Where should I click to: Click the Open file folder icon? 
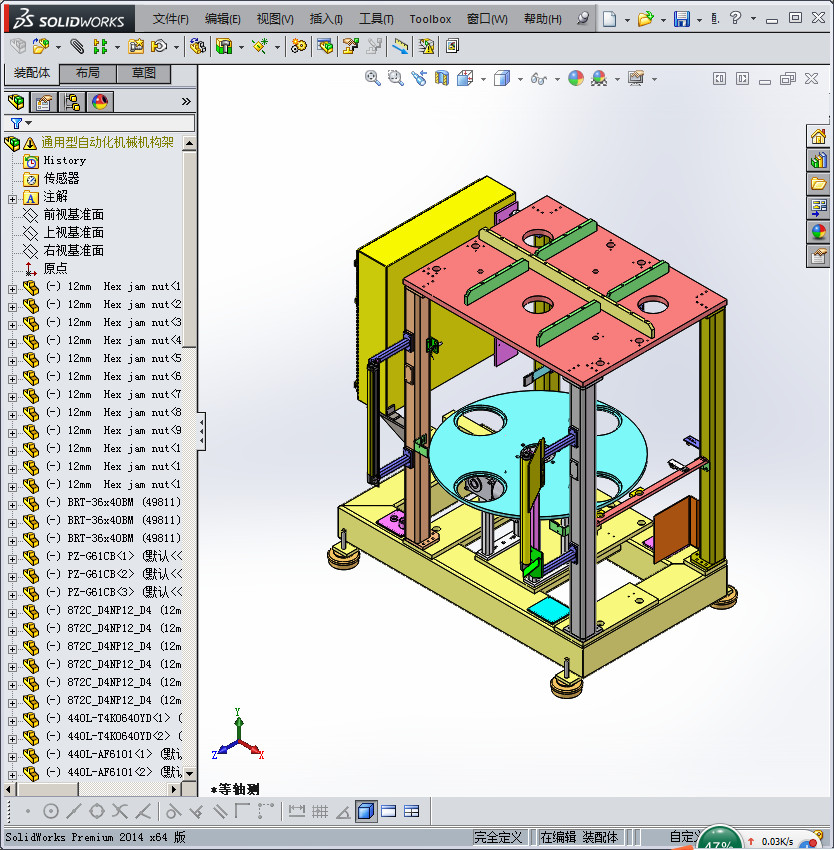[645, 19]
